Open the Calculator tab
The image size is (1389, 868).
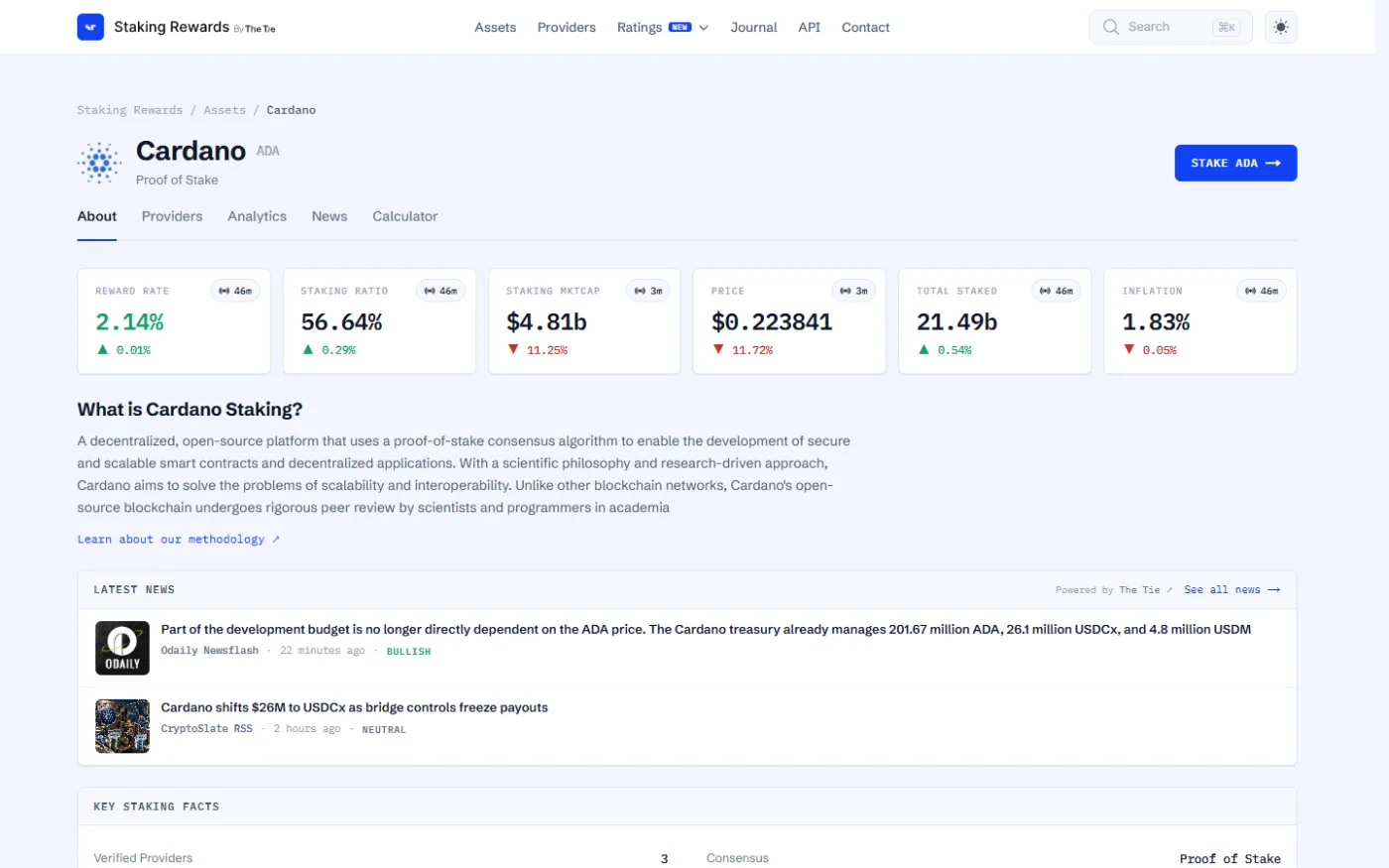[405, 216]
